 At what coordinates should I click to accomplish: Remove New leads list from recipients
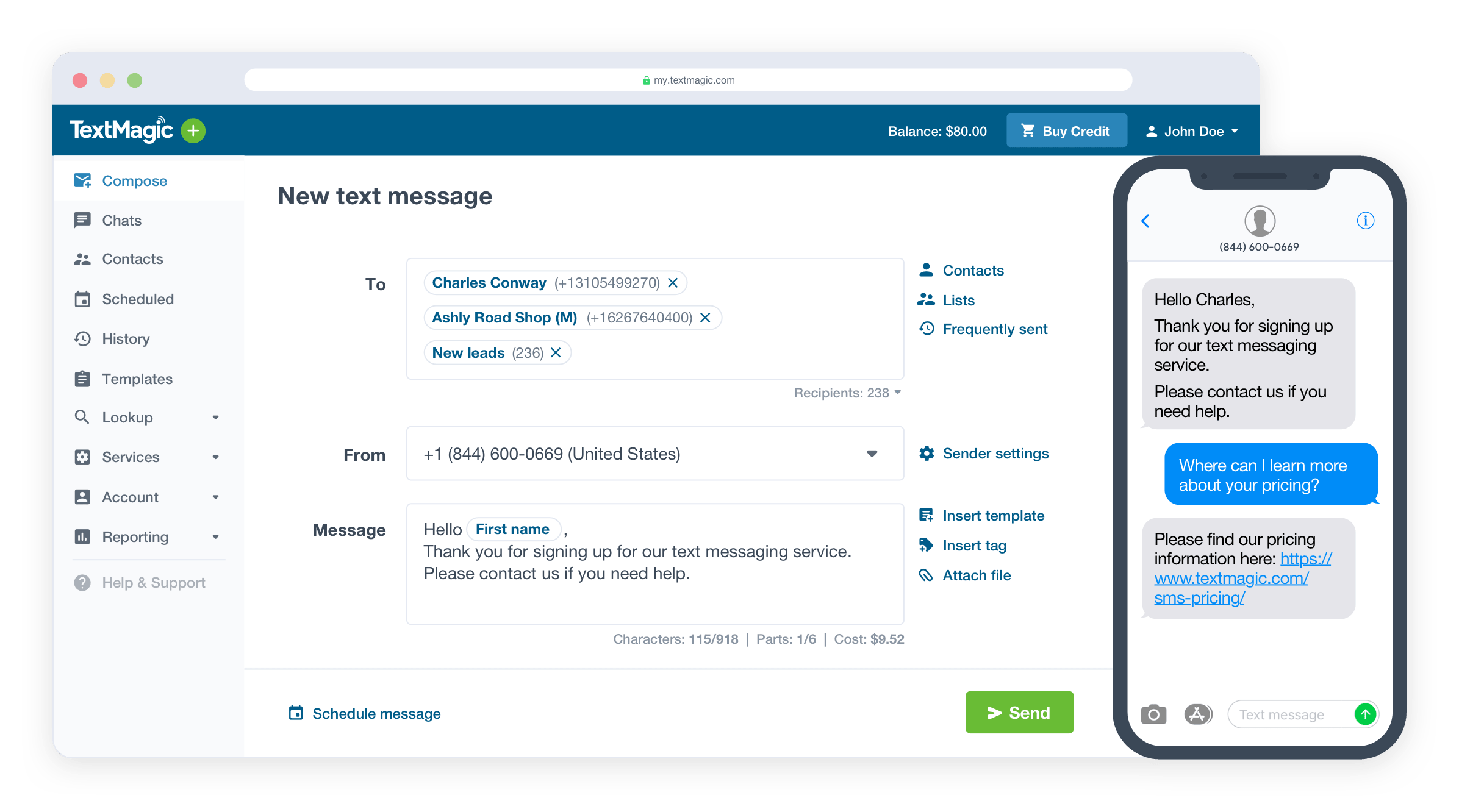point(558,352)
